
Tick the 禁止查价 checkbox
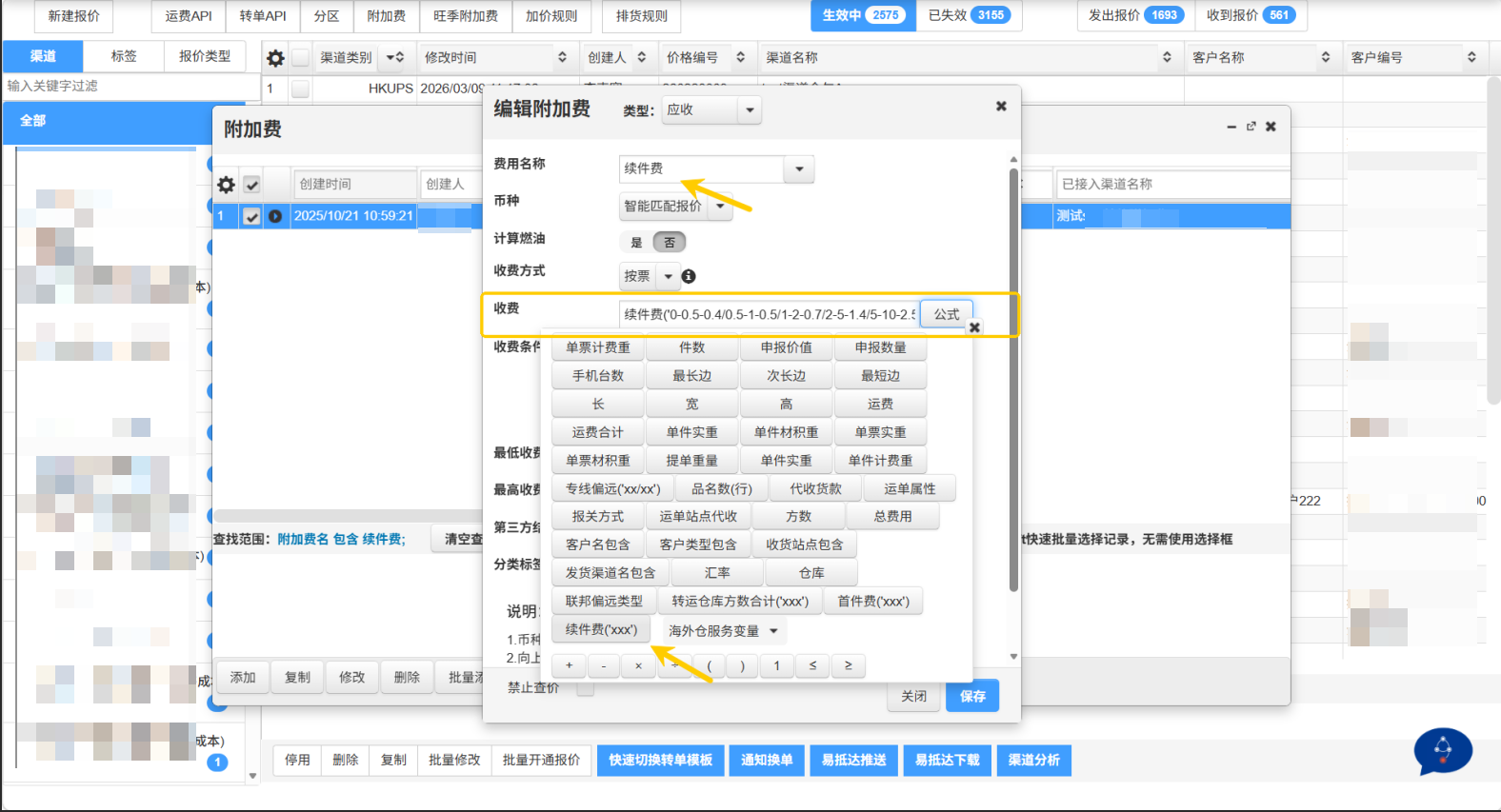coord(585,687)
